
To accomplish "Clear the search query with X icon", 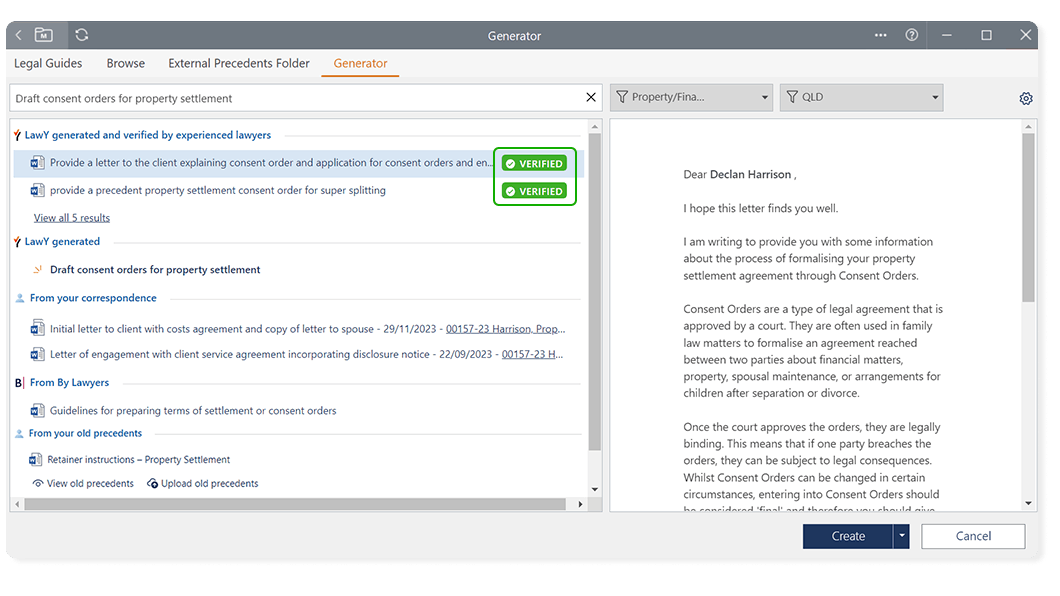I will pos(591,97).
